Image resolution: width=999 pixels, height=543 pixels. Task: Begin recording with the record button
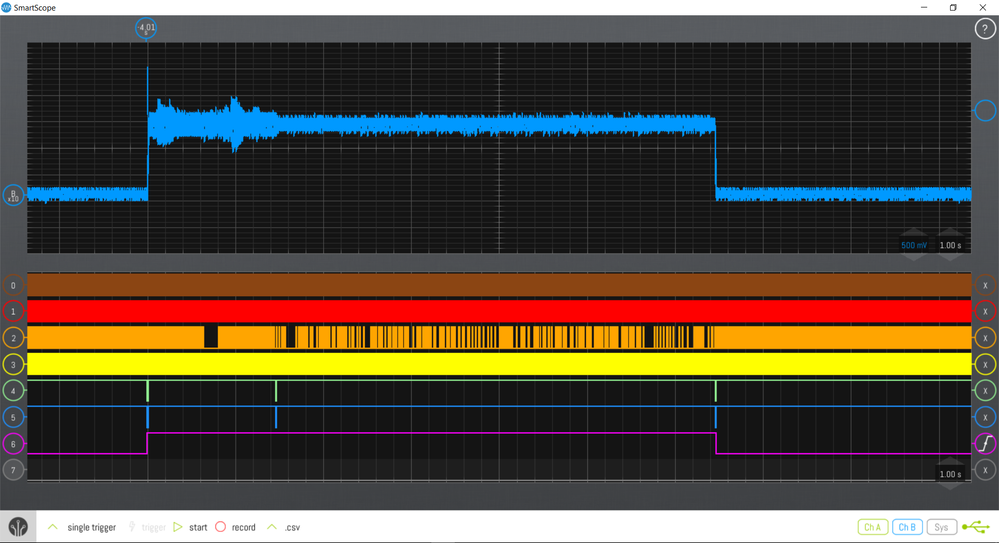click(236, 527)
